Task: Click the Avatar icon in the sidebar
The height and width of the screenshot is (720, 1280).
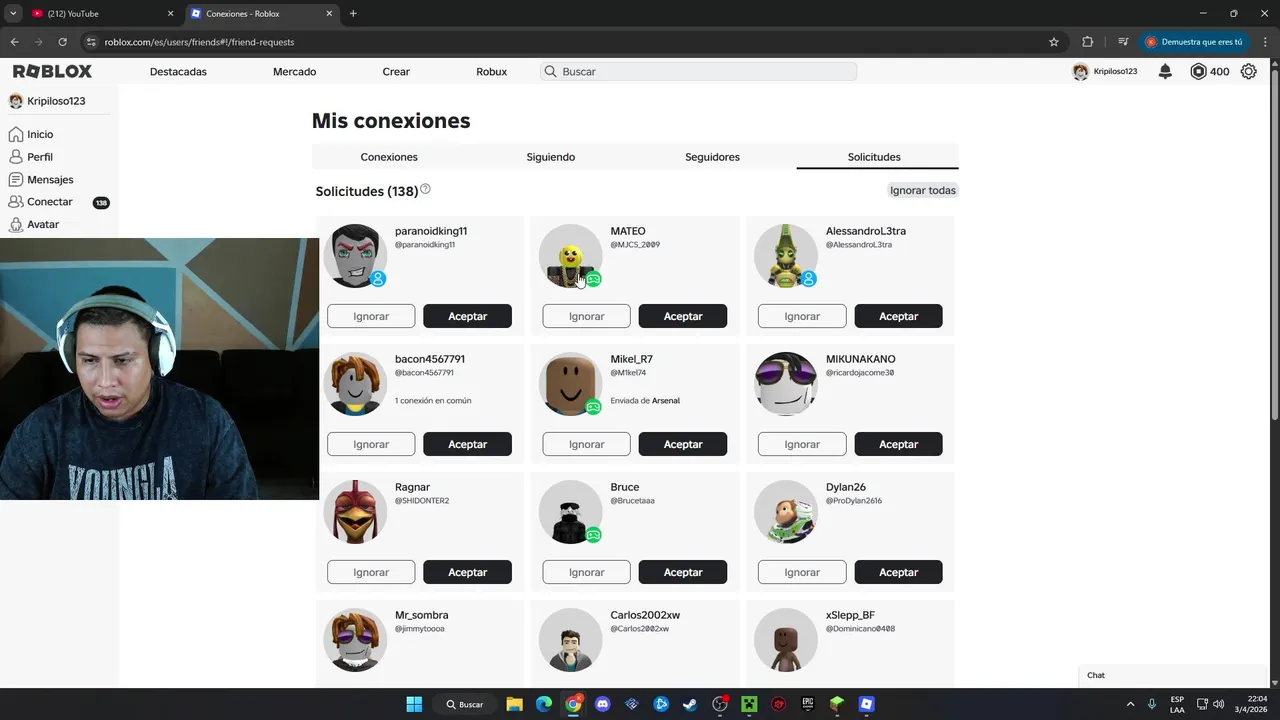Action: (x=16, y=224)
